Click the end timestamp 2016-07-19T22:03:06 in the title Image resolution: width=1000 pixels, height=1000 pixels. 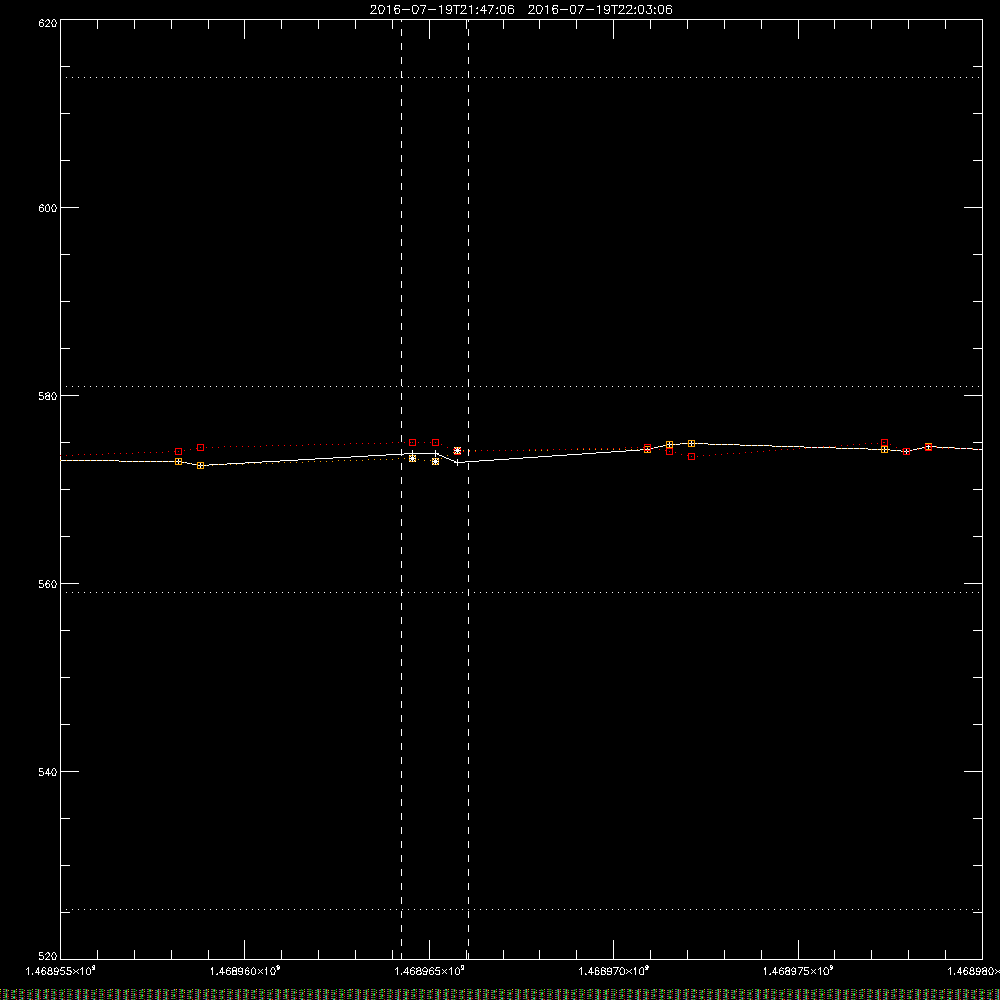(600, 10)
